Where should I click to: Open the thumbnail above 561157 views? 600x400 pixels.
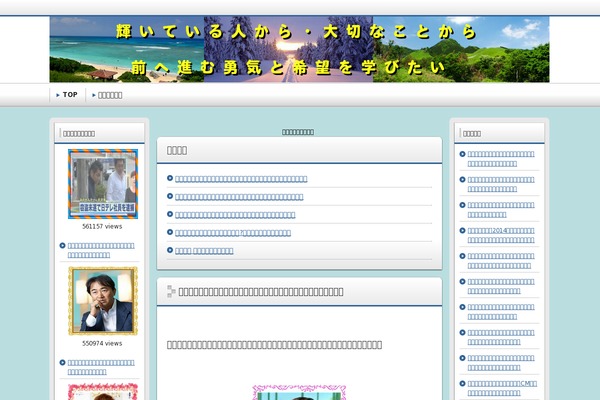pos(103,184)
